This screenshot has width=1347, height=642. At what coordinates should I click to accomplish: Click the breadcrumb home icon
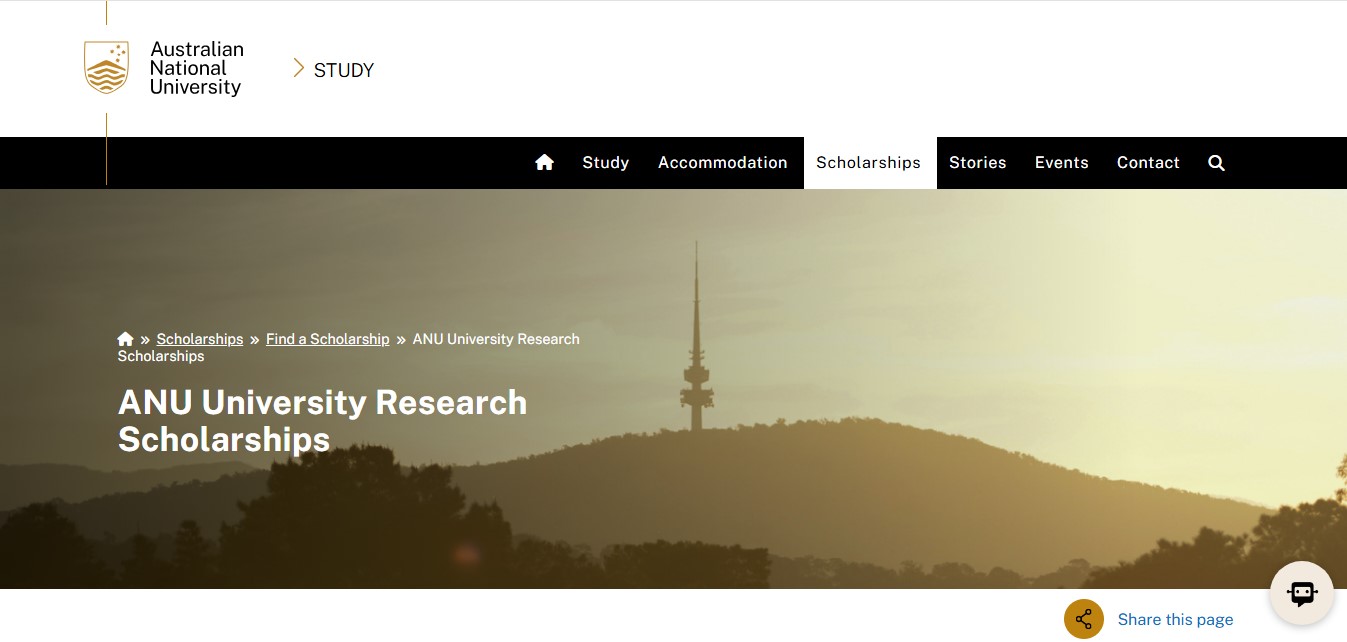[x=125, y=339]
